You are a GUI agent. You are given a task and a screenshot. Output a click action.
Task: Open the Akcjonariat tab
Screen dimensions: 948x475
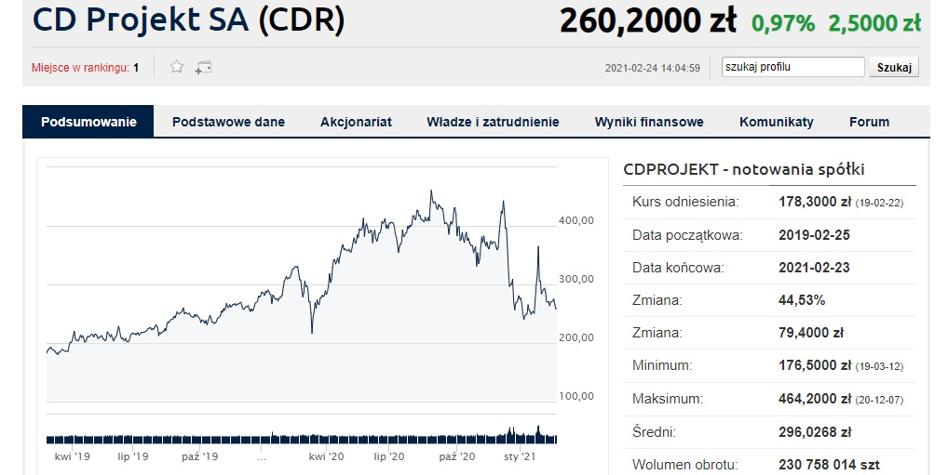coord(356,121)
